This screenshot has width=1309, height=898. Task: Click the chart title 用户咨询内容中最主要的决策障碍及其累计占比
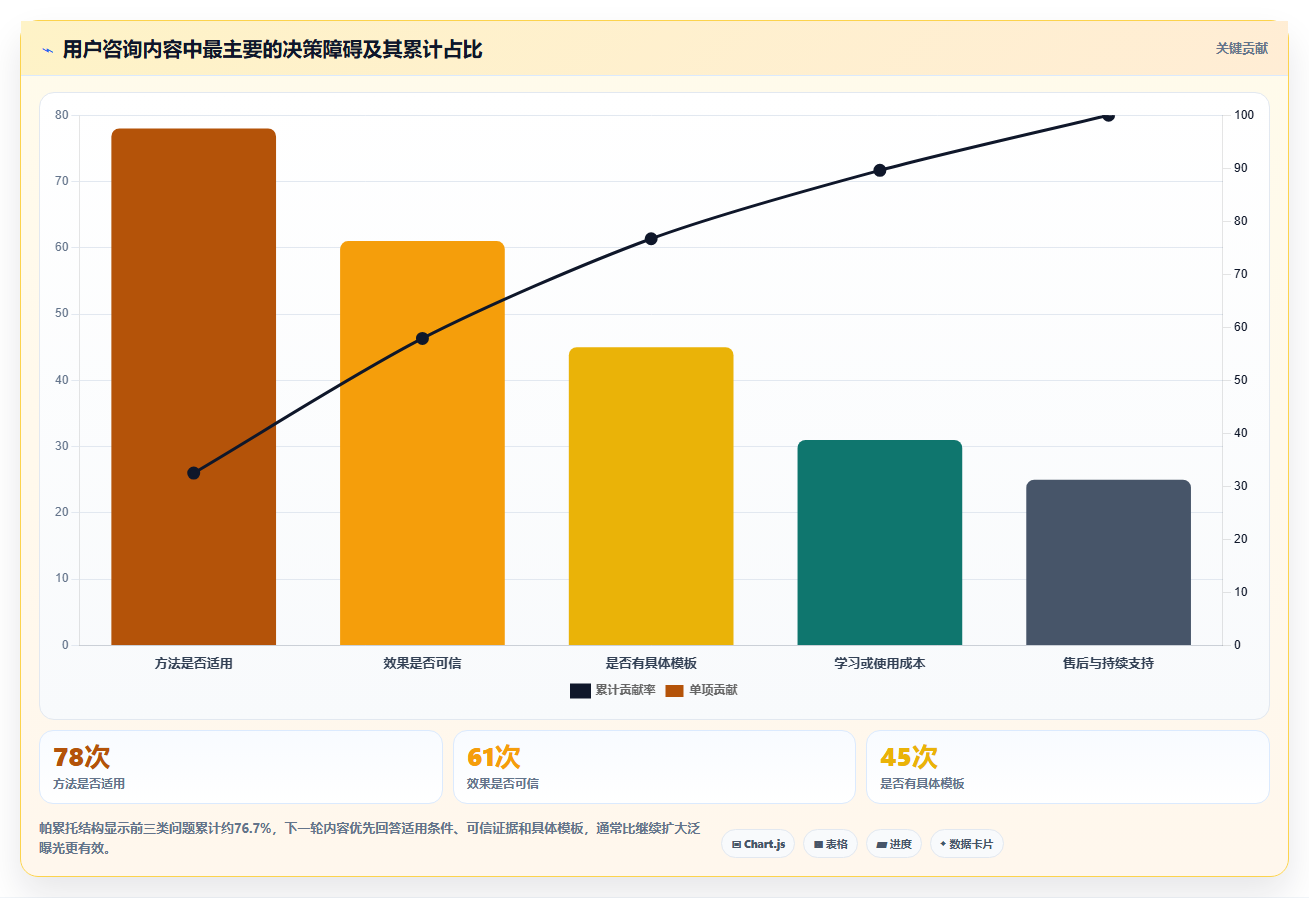point(272,49)
